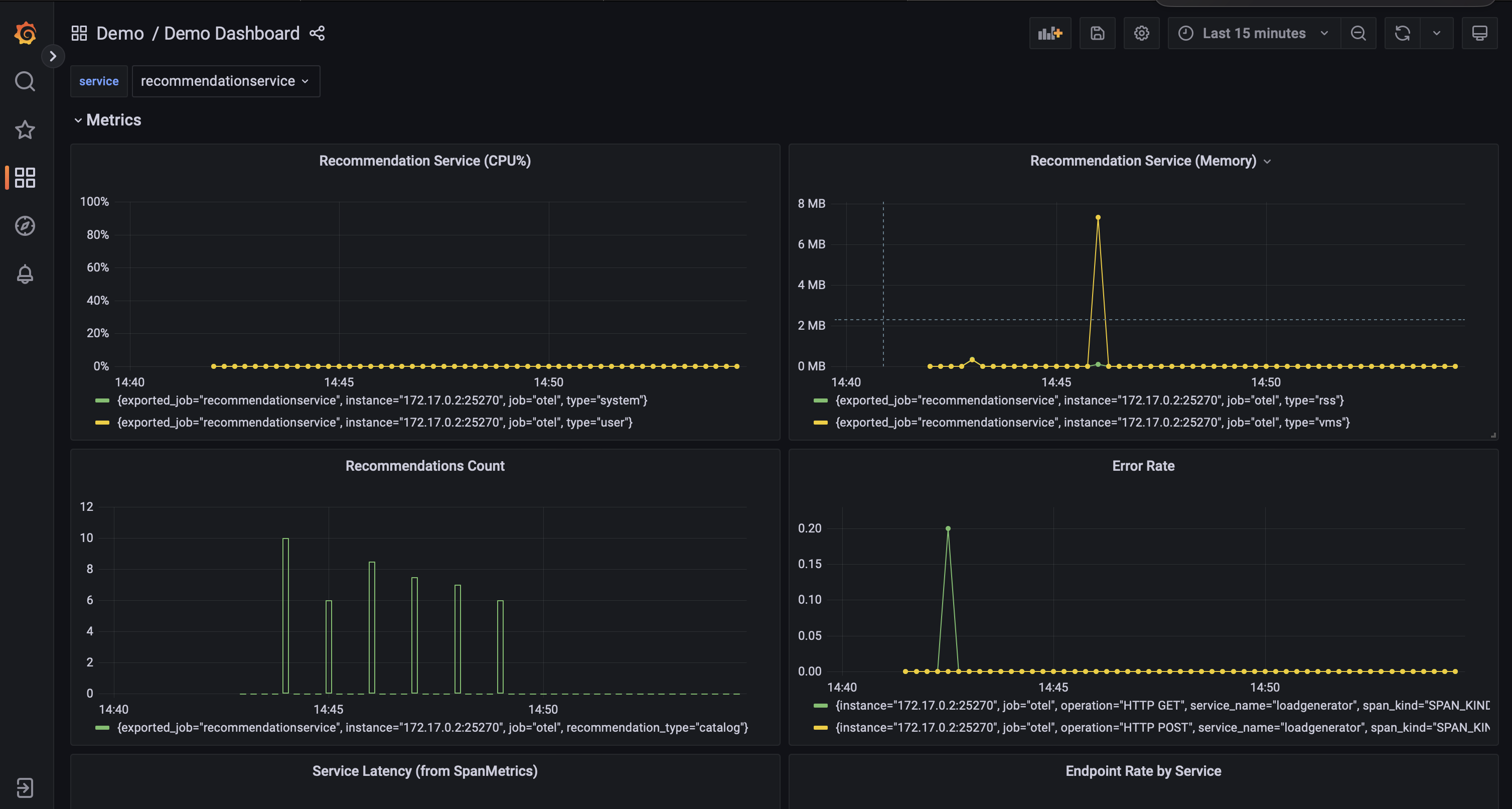Open Starred dashboards via the star icon
The height and width of the screenshot is (809, 1512).
(x=25, y=130)
